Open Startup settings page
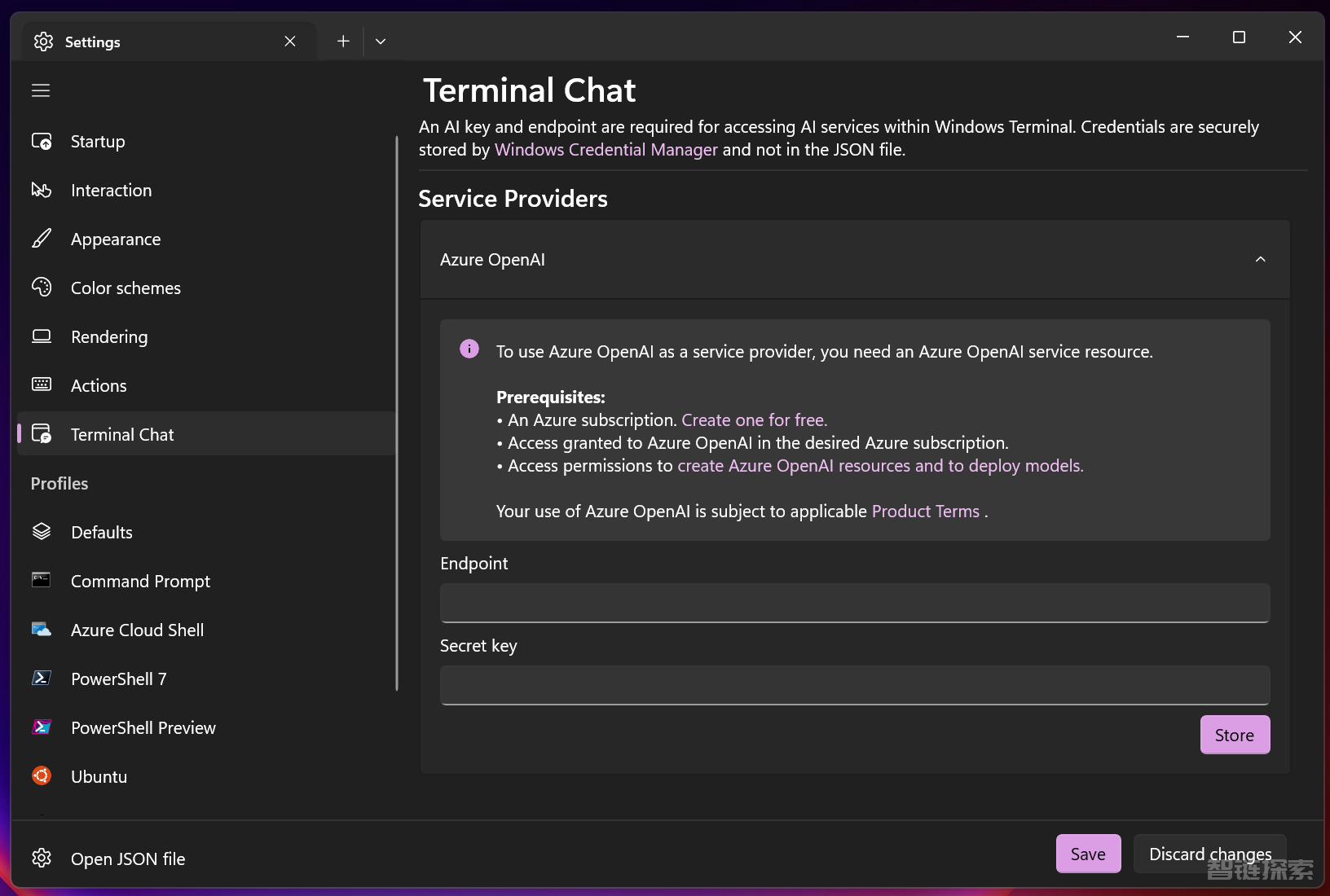The height and width of the screenshot is (896, 1330). [x=206, y=141]
